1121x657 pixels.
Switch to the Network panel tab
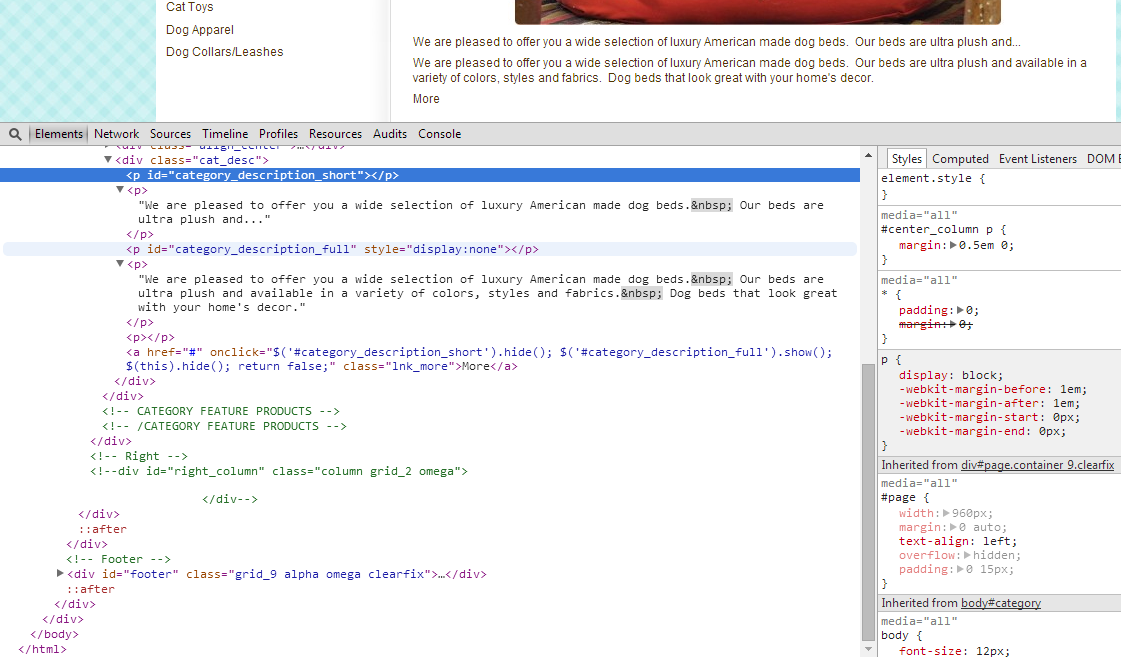tap(117, 134)
